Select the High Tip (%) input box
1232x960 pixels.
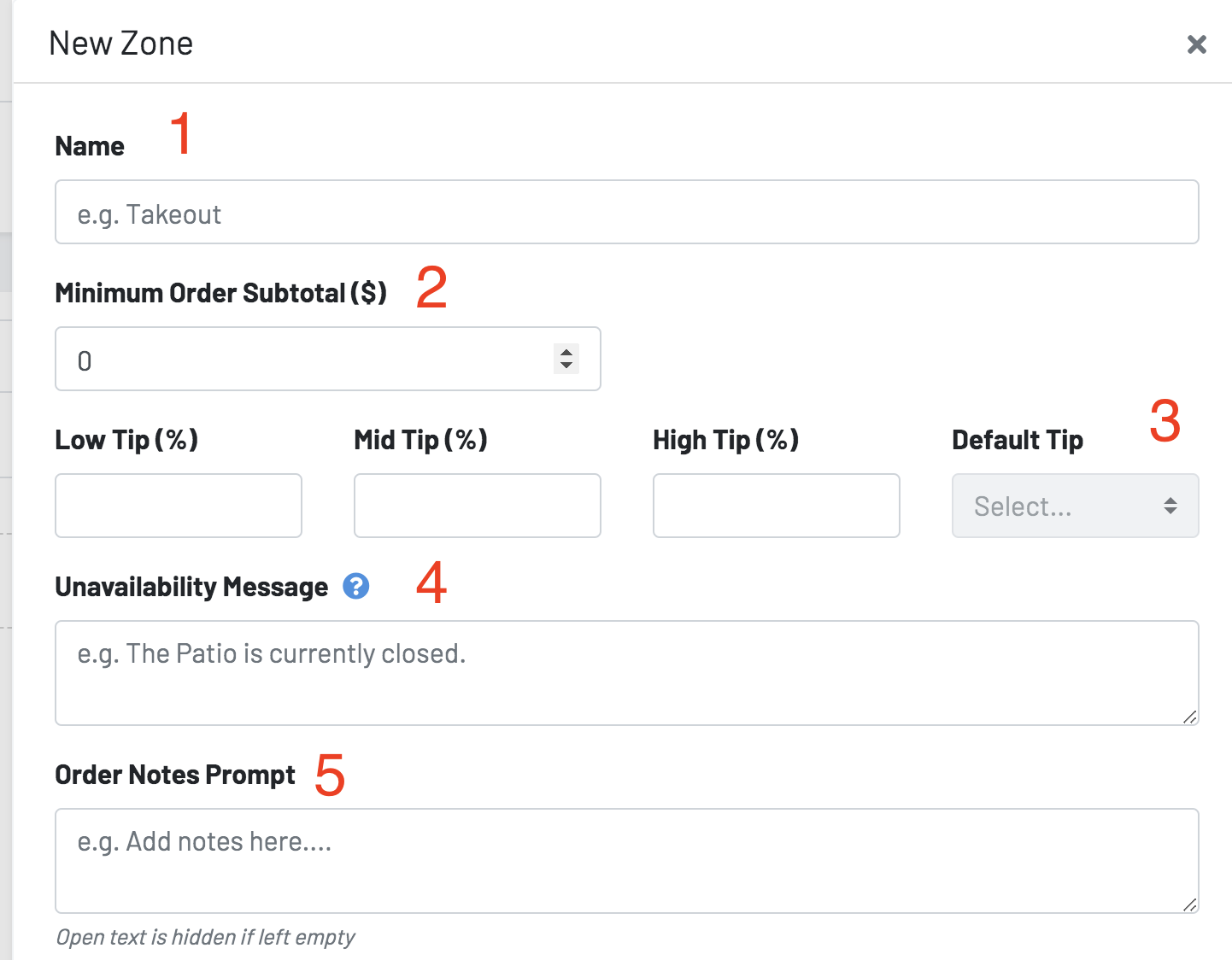point(776,506)
